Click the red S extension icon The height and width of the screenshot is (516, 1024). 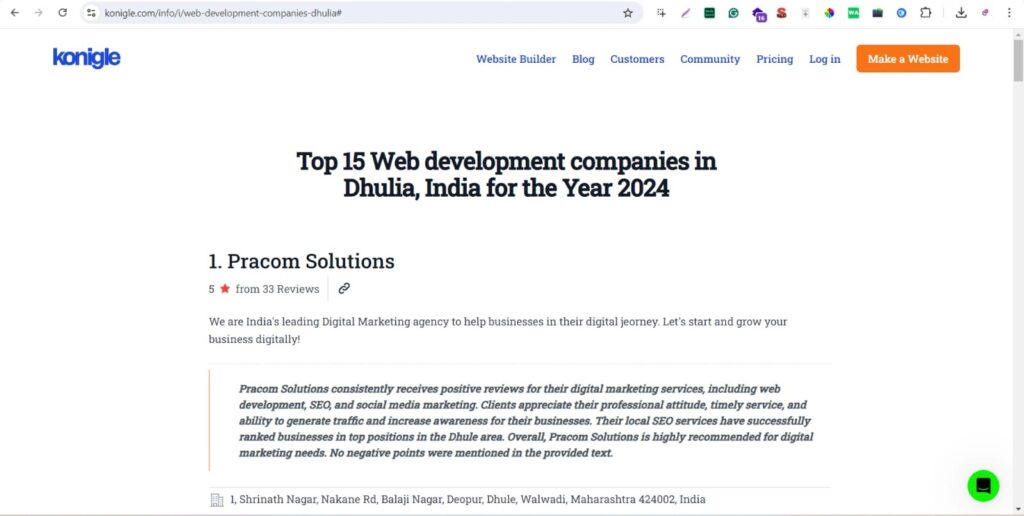[x=782, y=12]
